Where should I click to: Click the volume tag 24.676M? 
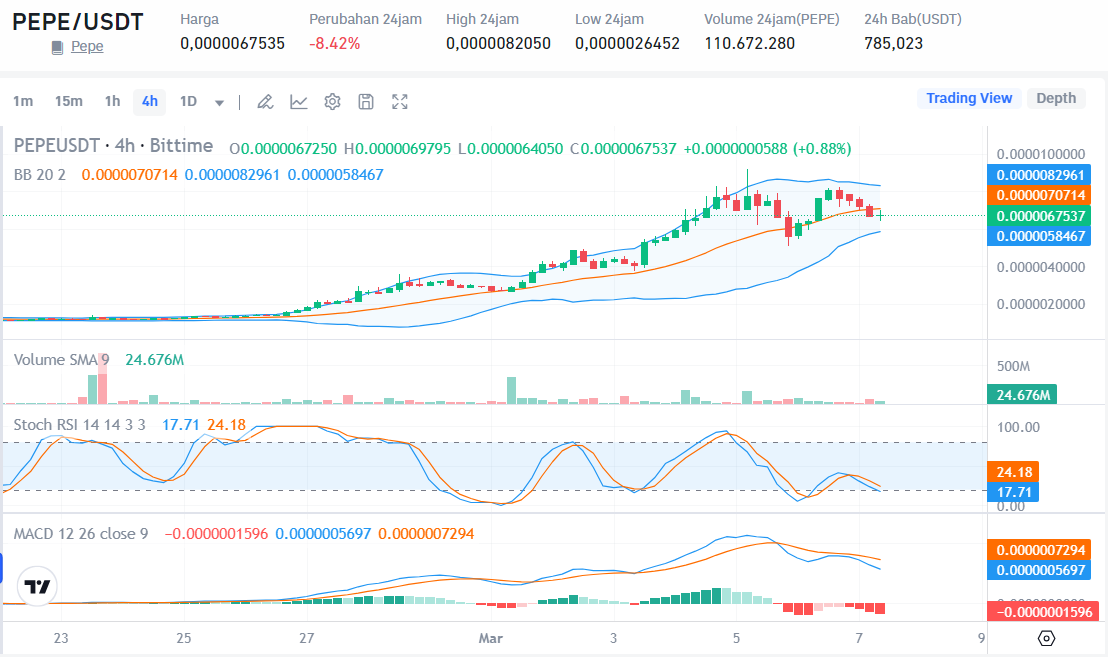tap(1022, 395)
